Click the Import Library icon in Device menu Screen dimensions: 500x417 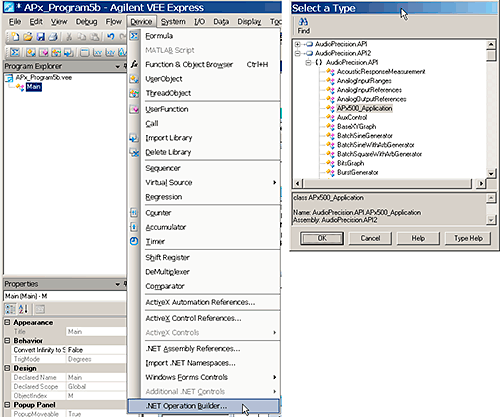[x=134, y=138]
